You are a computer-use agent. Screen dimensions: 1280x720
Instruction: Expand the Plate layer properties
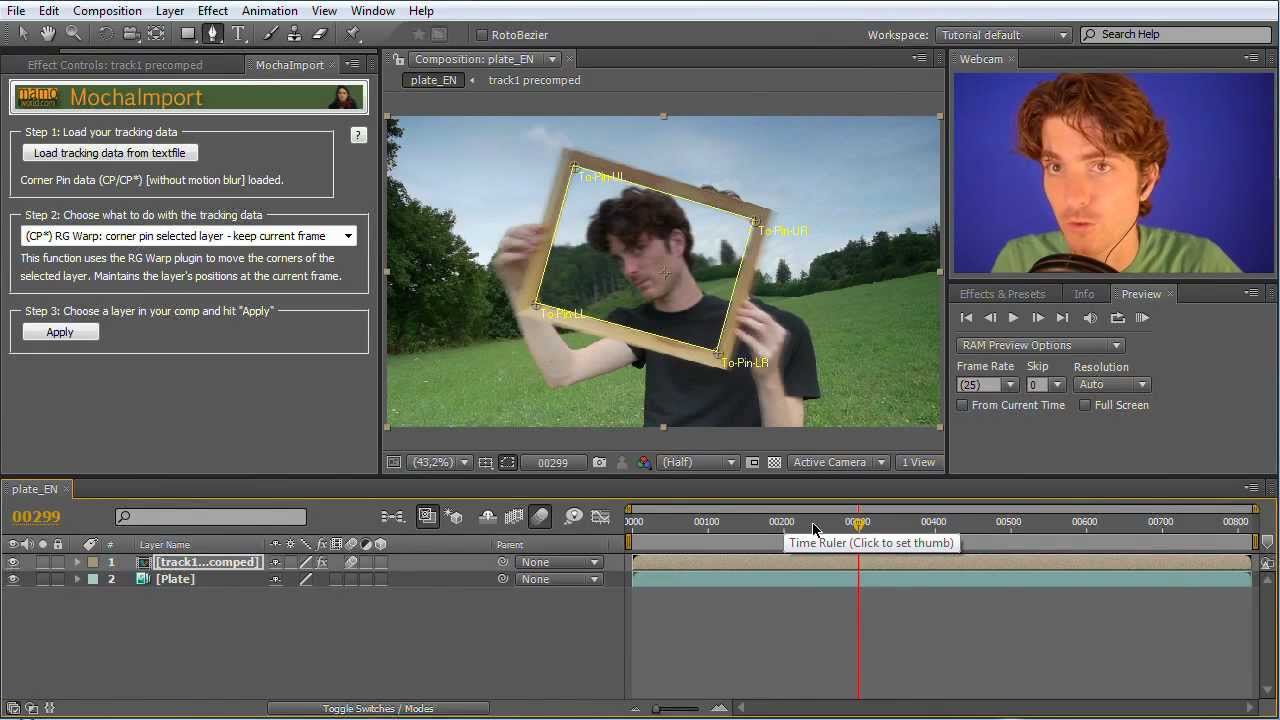coord(77,579)
